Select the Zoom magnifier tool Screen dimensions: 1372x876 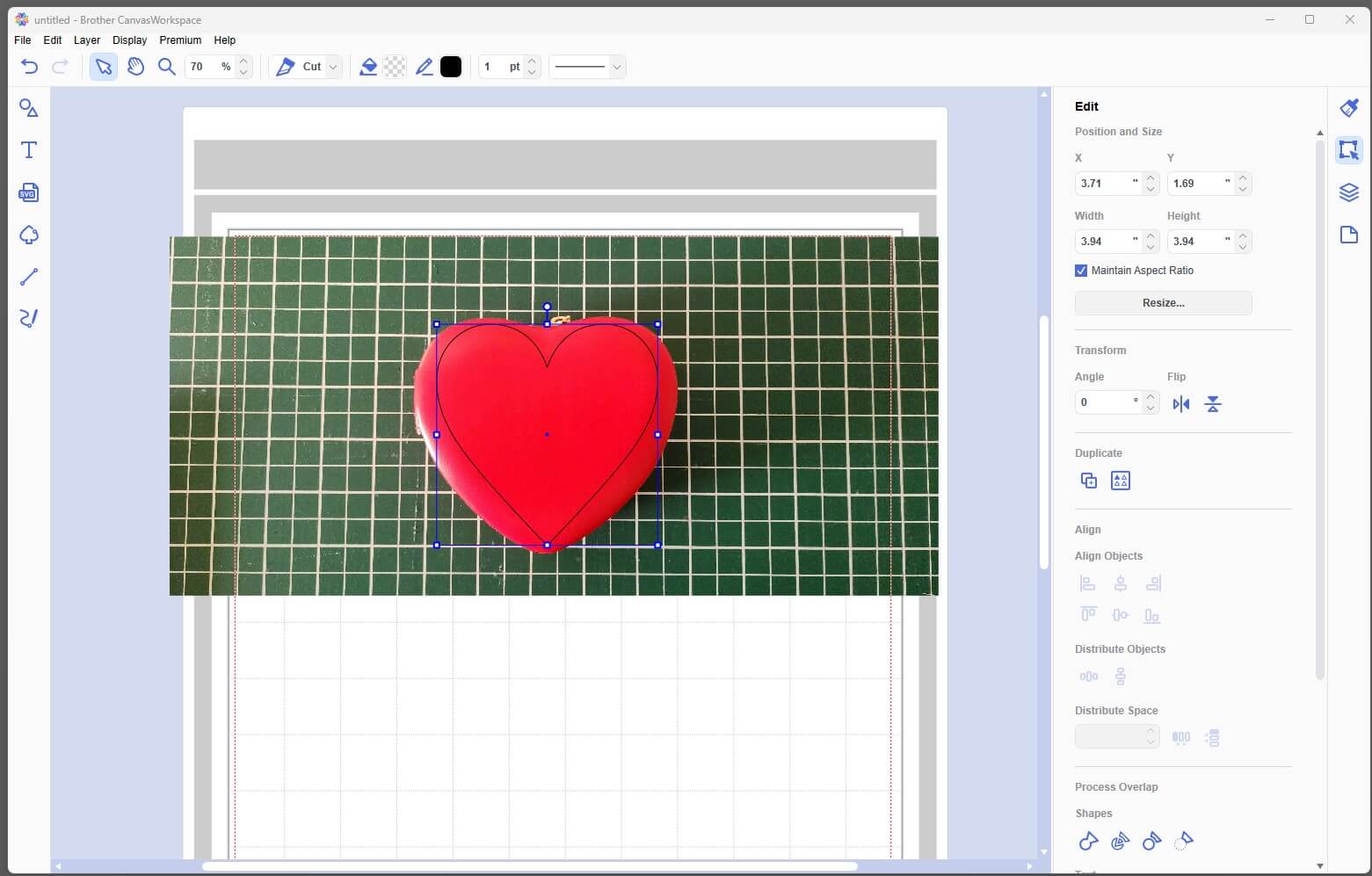click(x=166, y=67)
